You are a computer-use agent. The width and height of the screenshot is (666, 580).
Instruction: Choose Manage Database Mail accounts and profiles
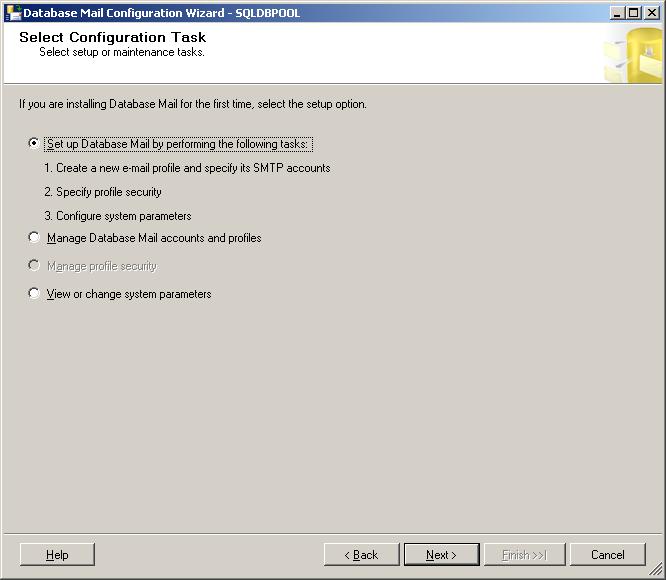[35, 238]
